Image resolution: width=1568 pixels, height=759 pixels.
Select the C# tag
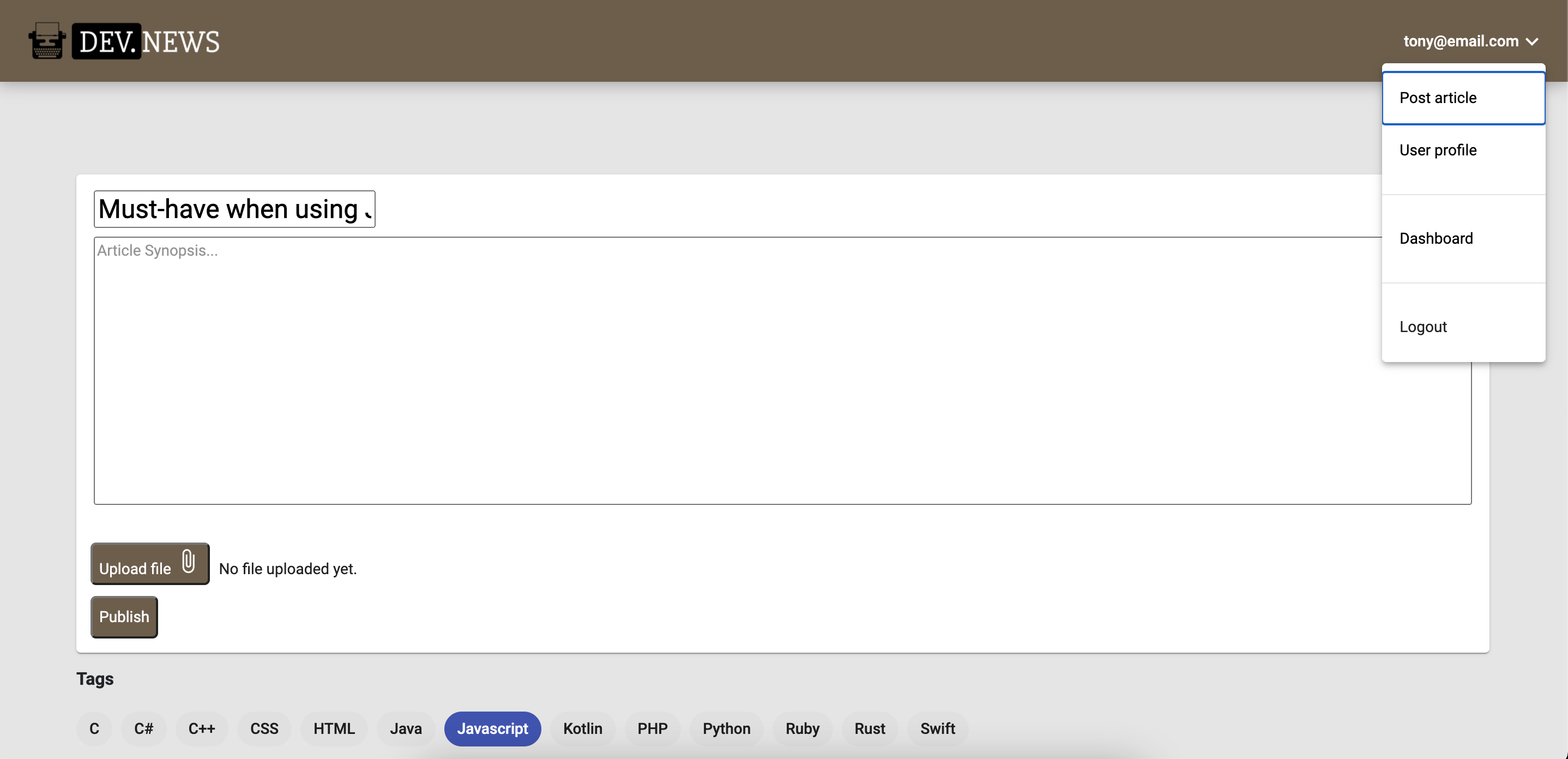pyautogui.click(x=143, y=728)
